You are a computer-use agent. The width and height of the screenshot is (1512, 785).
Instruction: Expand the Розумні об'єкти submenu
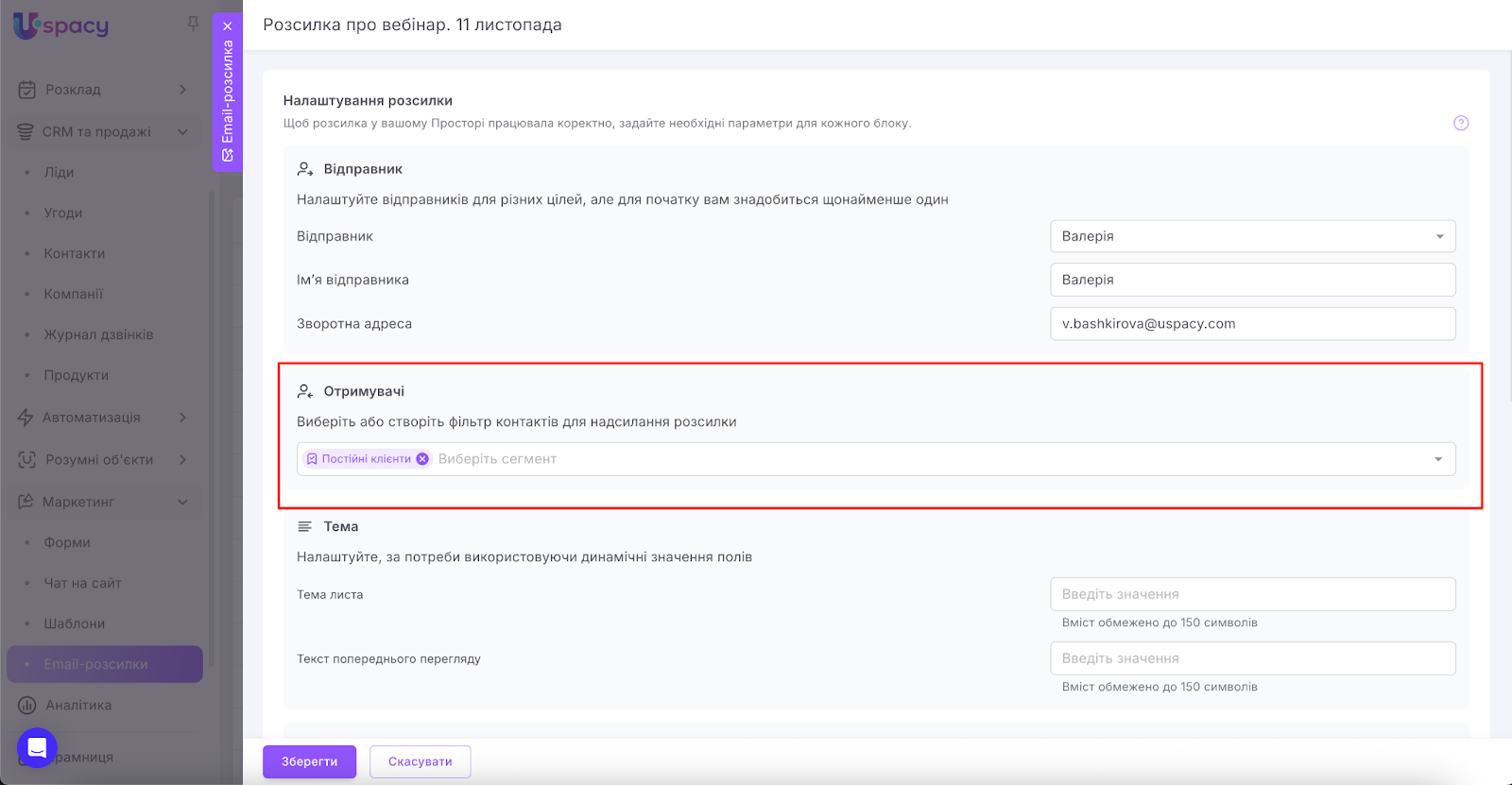point(182,460)
